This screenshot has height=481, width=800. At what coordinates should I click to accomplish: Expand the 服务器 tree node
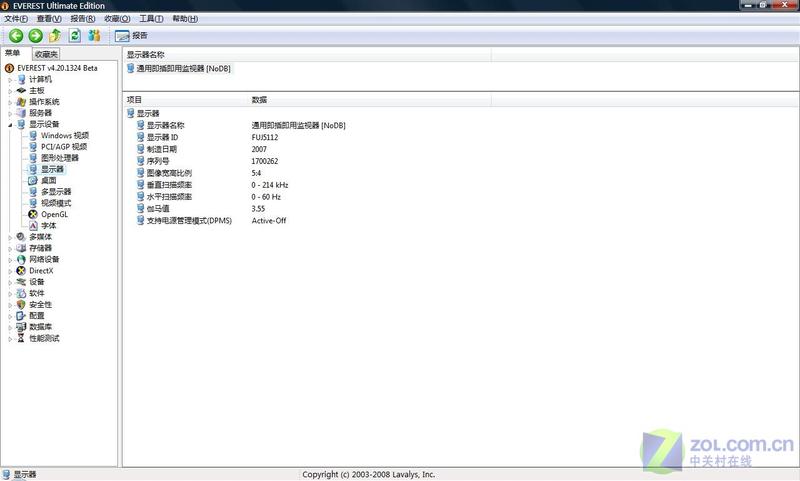coord(10,113)
